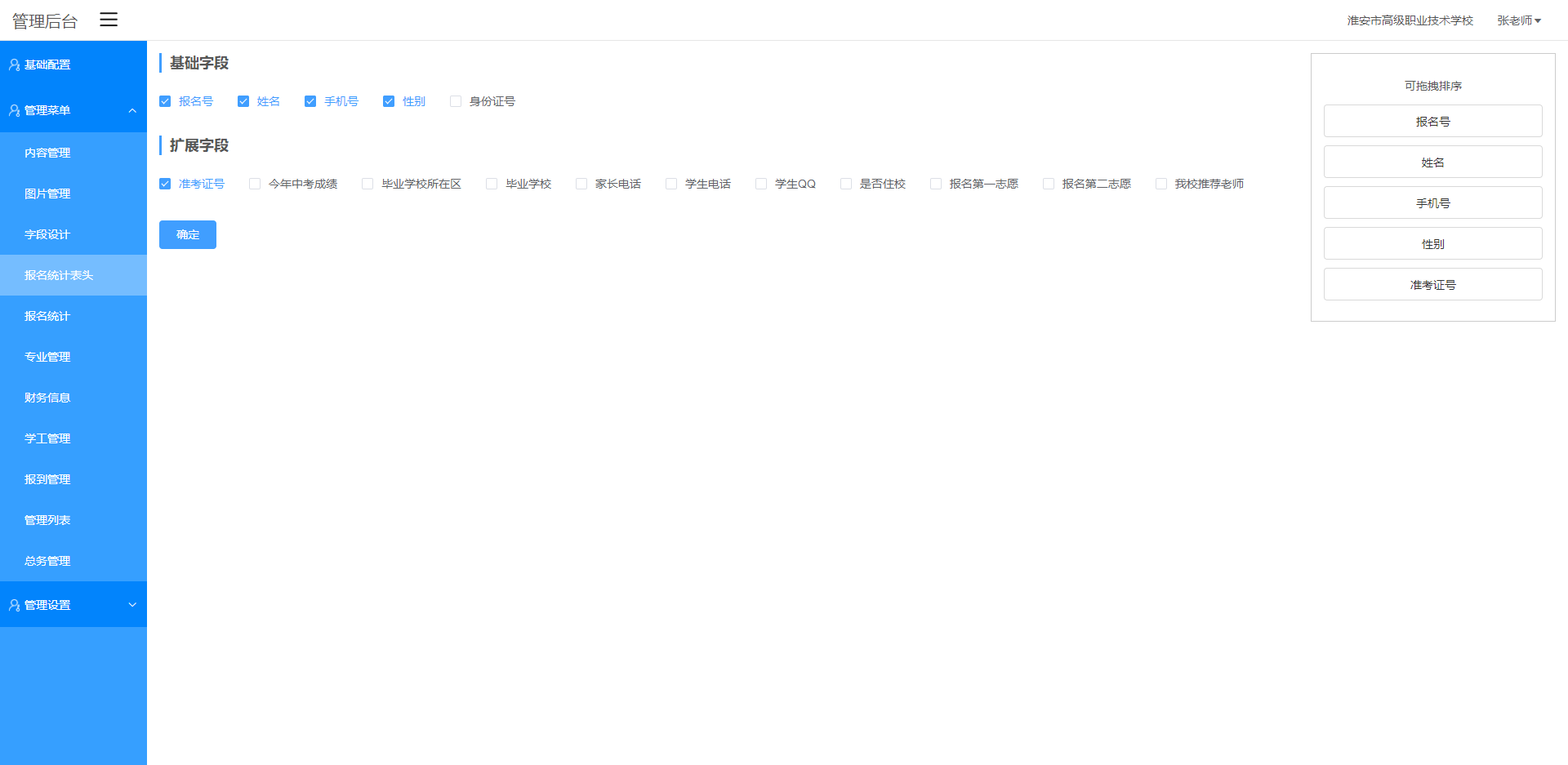1568x765 pixels.
Task: Click the 扩展字段 section heading
Action: [199, 145]
